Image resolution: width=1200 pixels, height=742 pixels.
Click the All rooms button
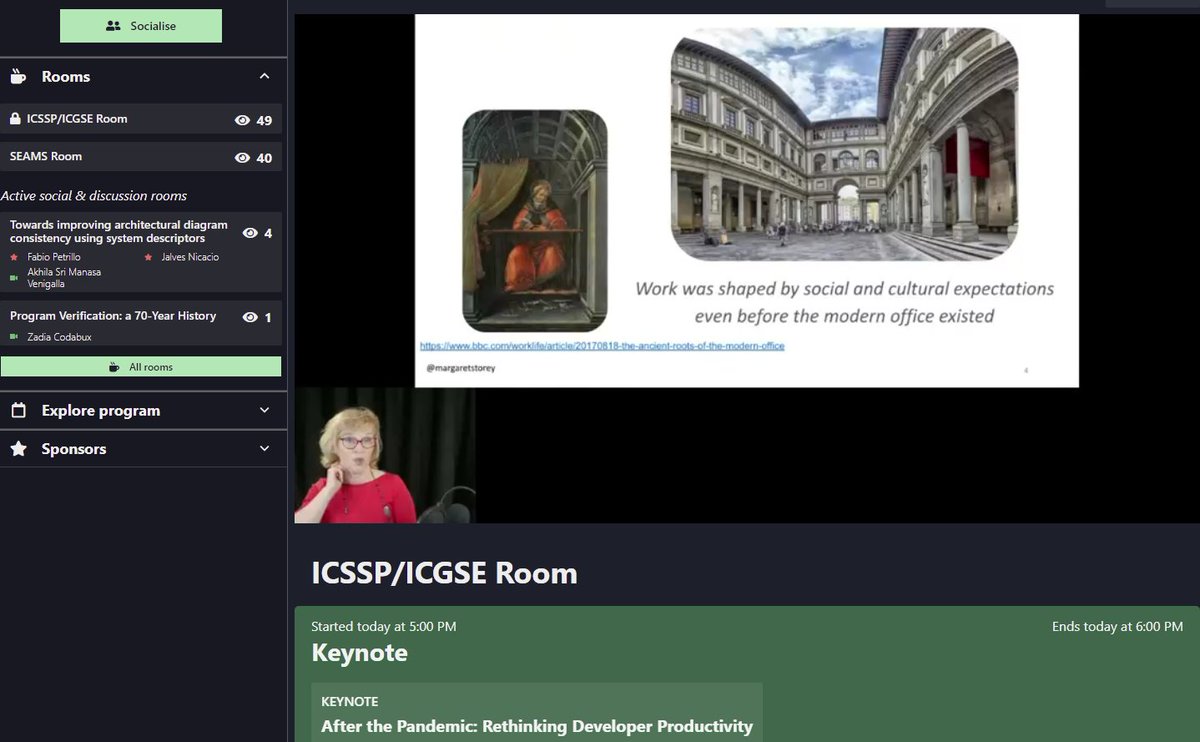coord(141,367)
